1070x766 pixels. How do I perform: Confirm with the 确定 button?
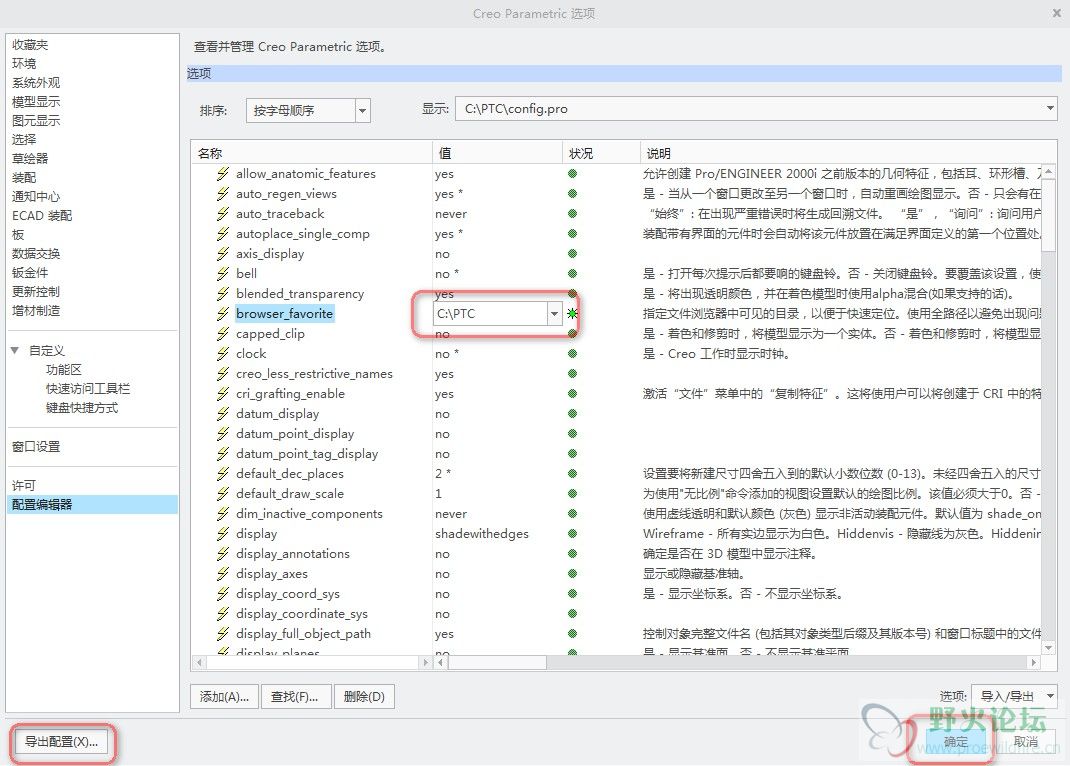[955, 741]
